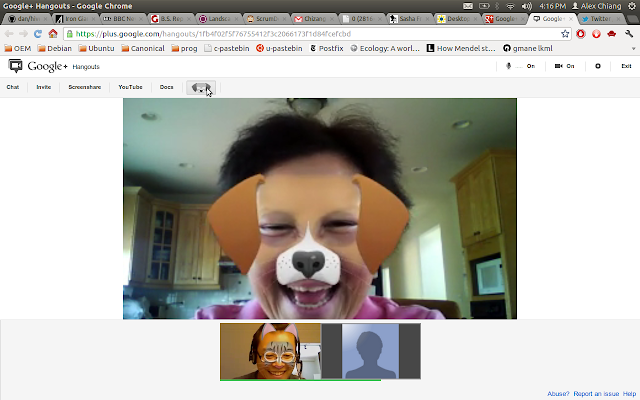The image size is (640, 400).
Task: Click the Abuse? link
Action: 558,394
